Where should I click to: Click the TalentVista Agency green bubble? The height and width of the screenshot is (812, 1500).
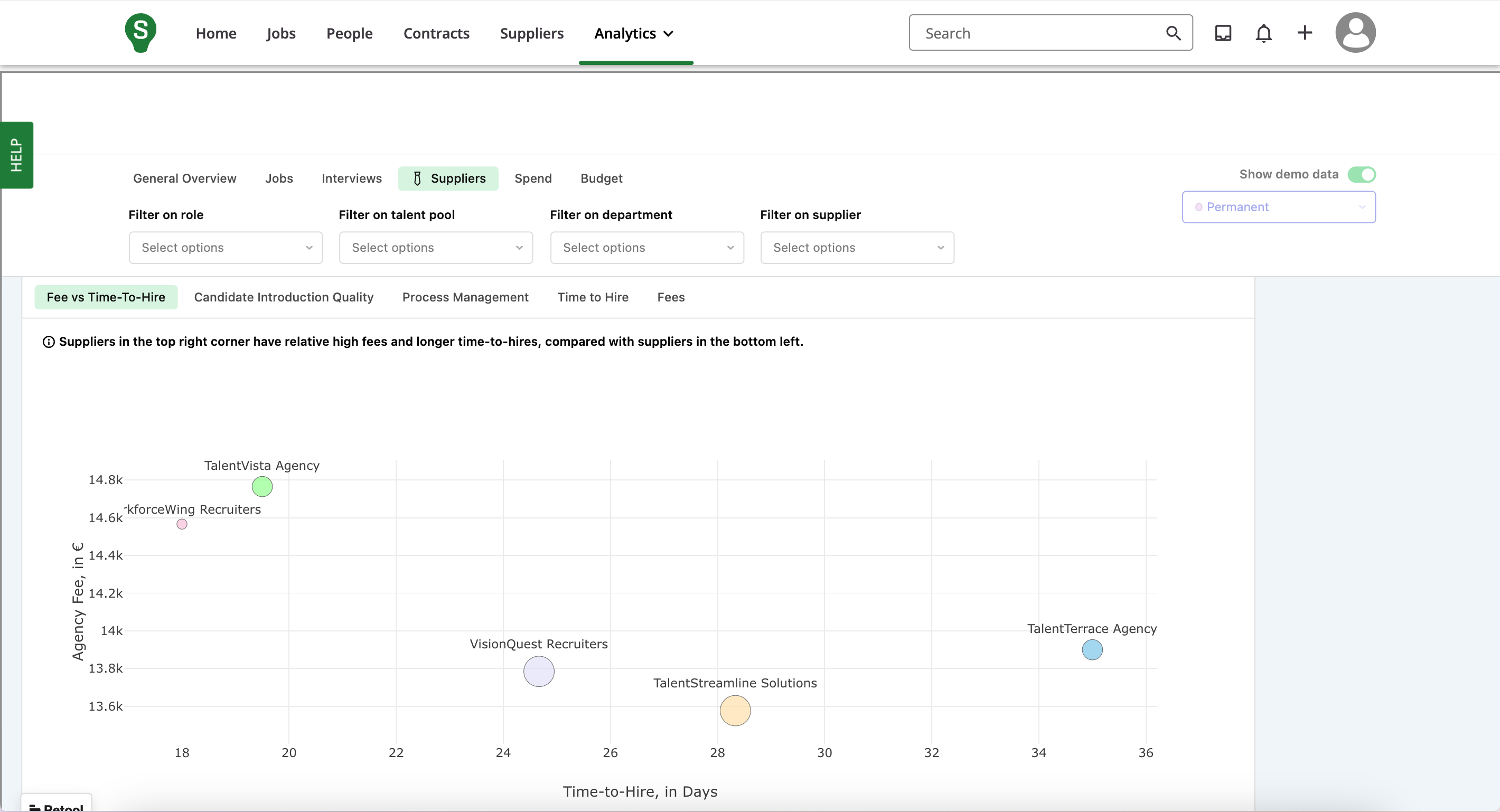pyautogui.click(x=262, y=487)
